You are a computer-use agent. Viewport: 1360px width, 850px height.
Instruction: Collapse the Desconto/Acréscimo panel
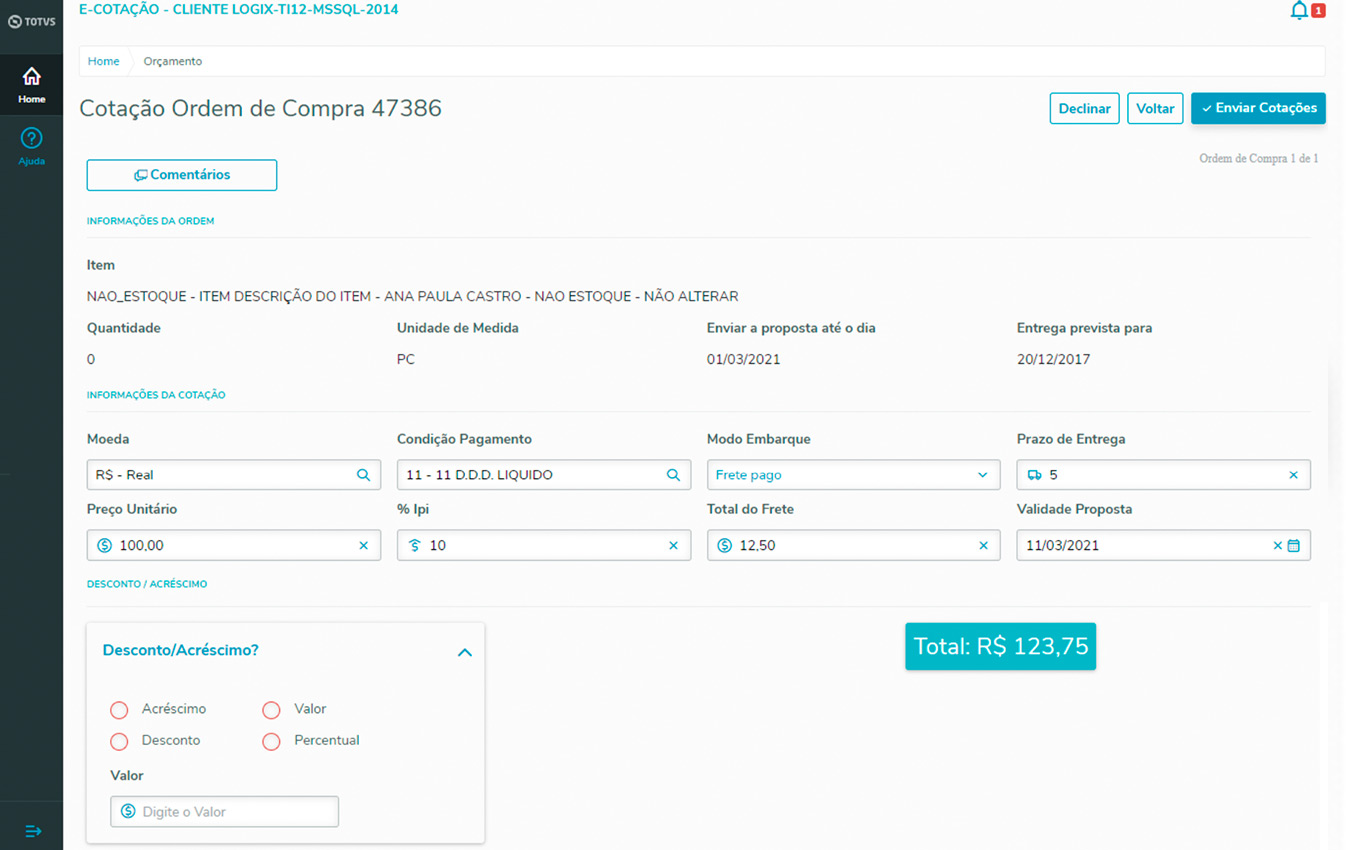(x=464, y=652)
